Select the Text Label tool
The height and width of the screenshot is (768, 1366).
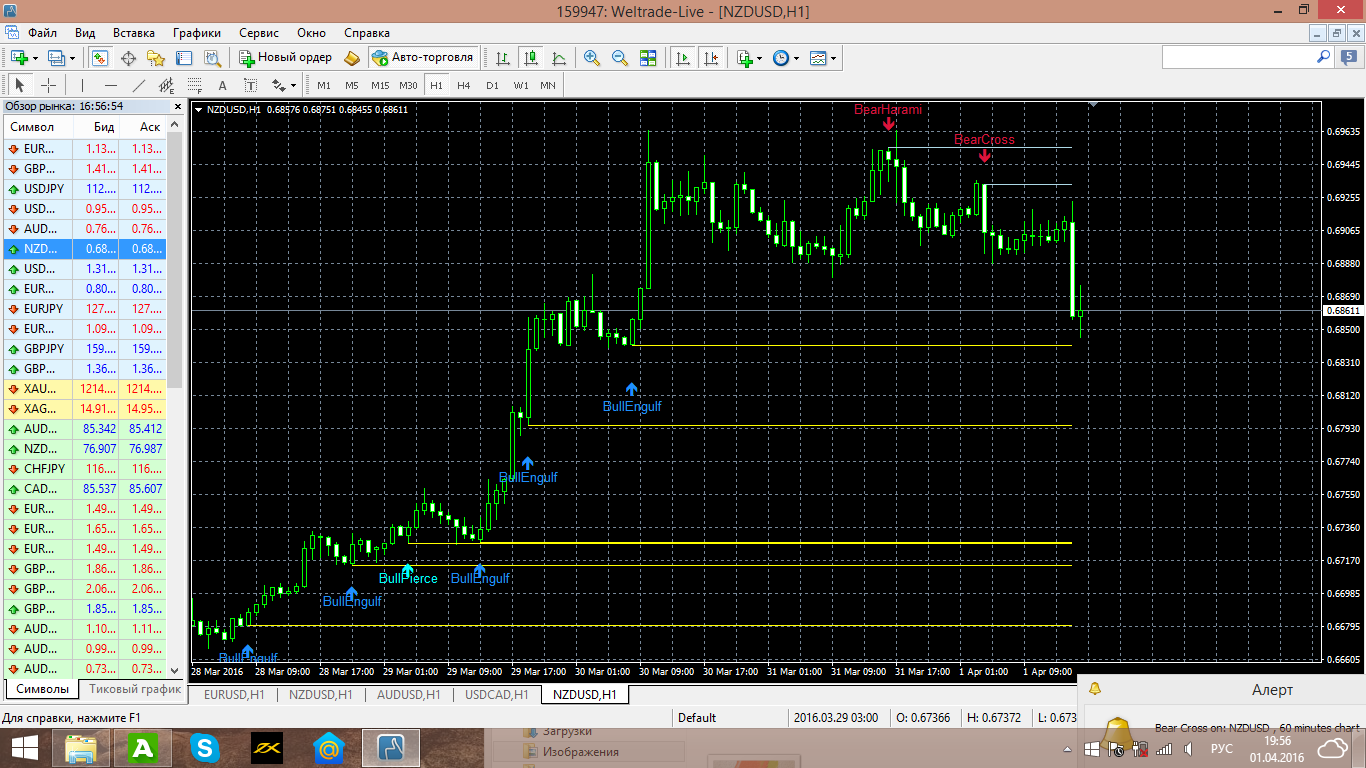tap(250, 85)
